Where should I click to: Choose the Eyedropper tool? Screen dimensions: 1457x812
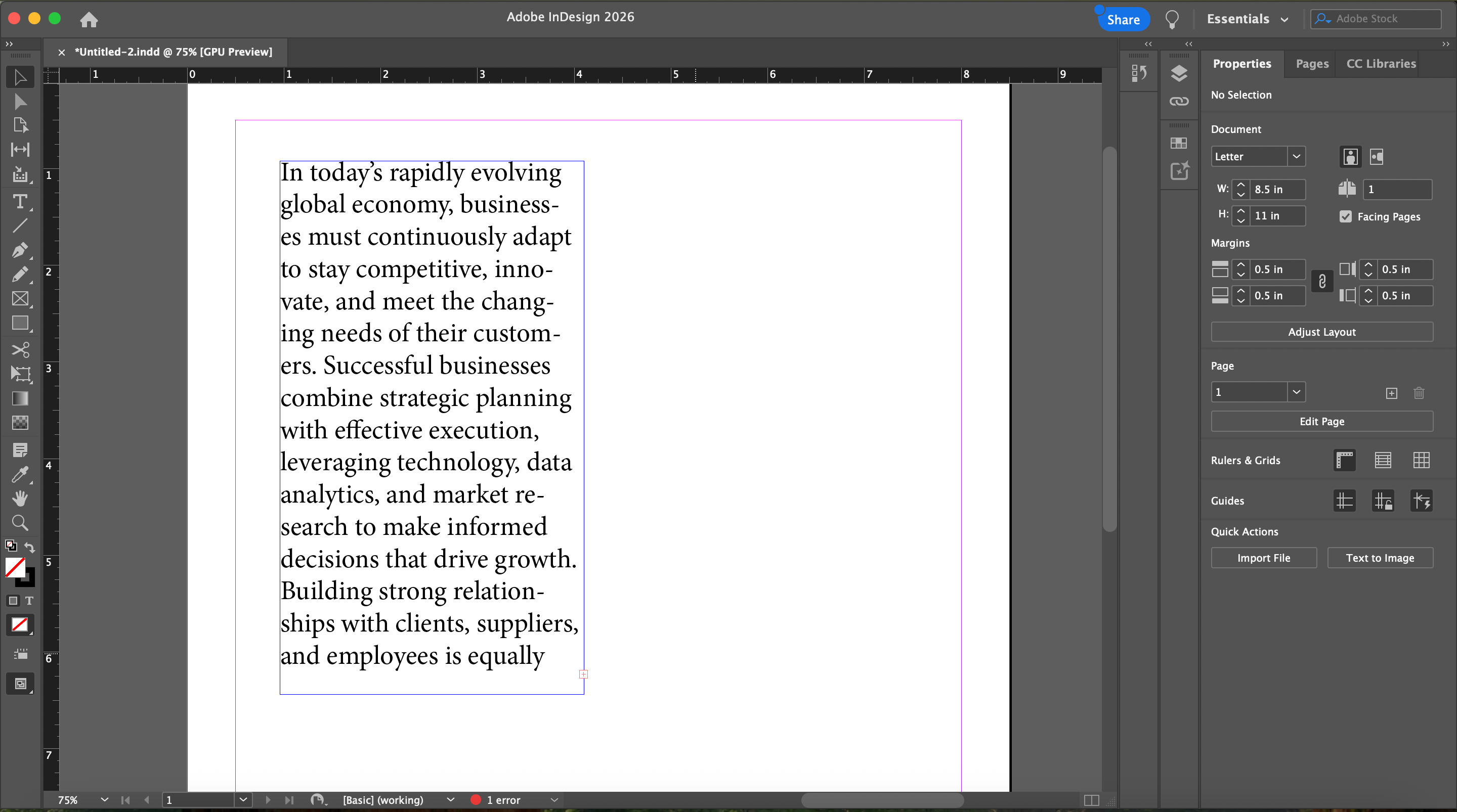20,474
